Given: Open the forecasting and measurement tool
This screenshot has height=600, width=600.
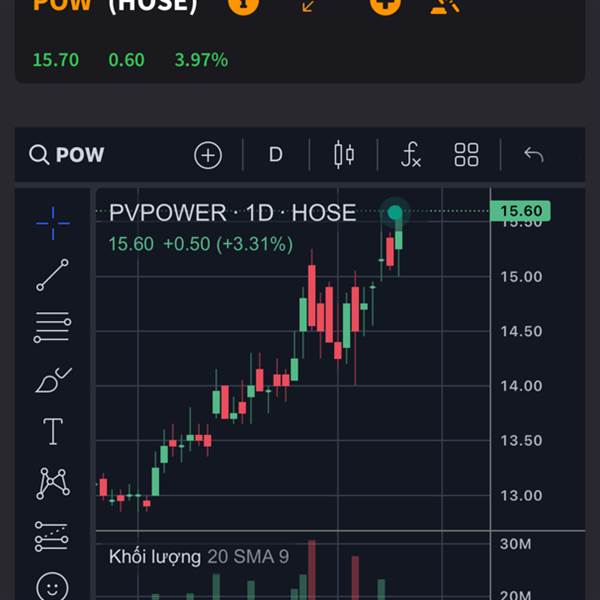Looking at the screenshot, I should (x=52, y=536).
